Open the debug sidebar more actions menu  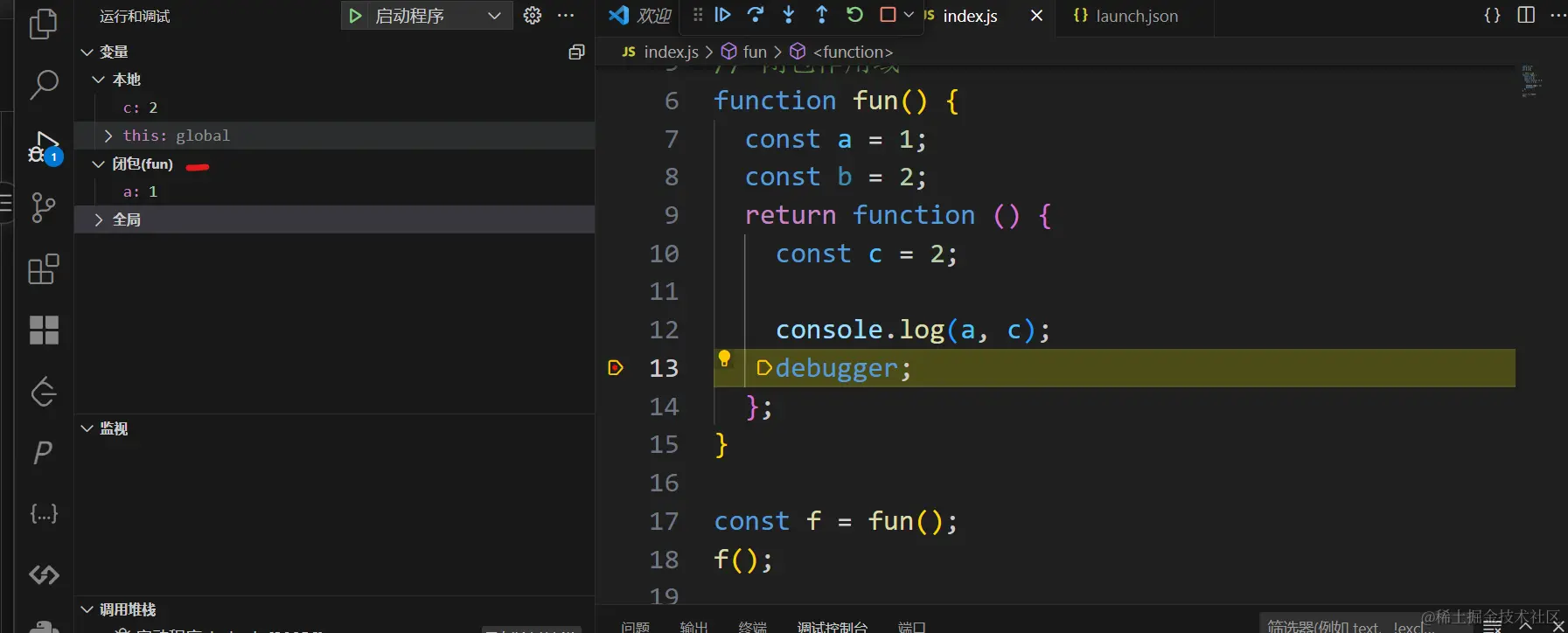566,16
